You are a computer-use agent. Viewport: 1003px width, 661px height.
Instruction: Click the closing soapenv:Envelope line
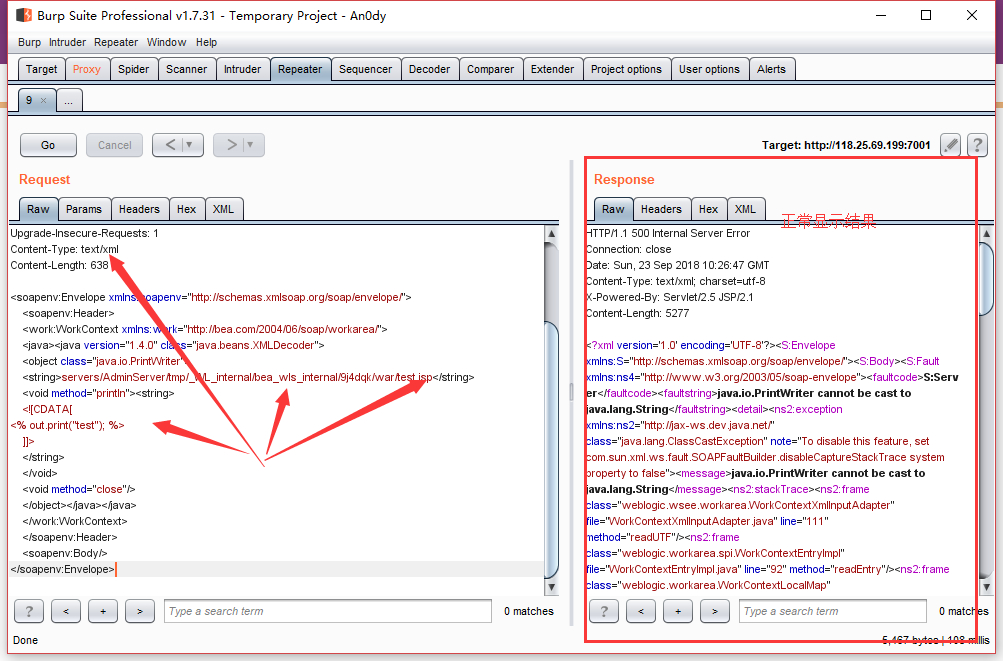(63, 569)
